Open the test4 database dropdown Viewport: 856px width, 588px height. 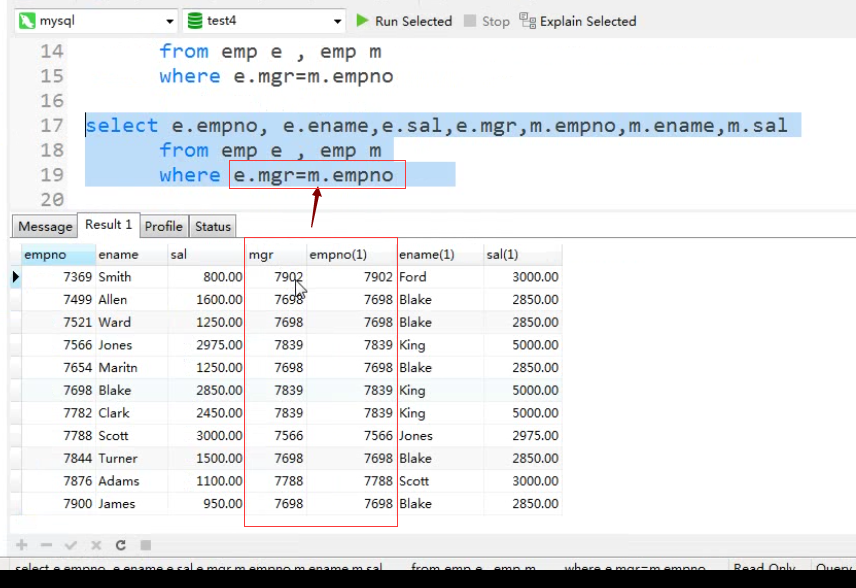click(x=337, y=22)
